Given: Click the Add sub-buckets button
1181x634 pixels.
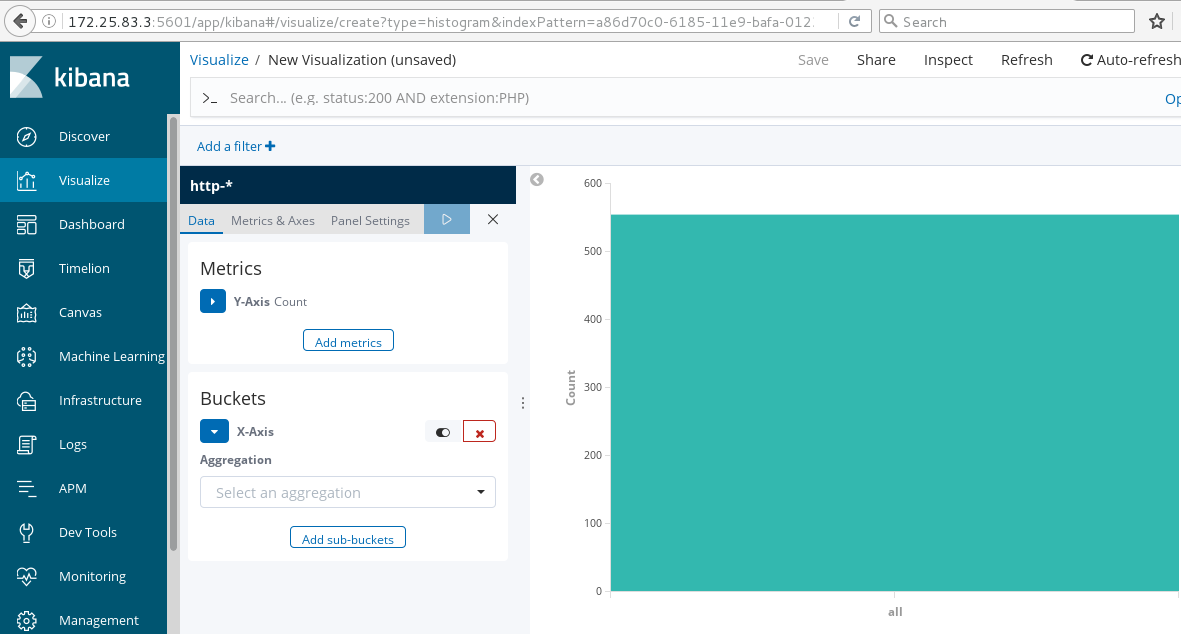Looking at the screenshot, I should point(348,538).
